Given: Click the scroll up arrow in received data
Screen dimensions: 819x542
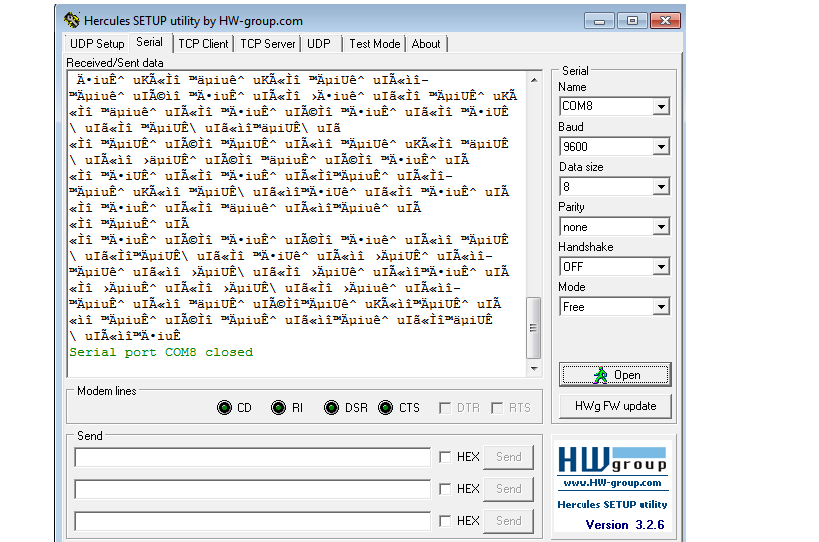Looking at the screenshot, I should 534,80.
